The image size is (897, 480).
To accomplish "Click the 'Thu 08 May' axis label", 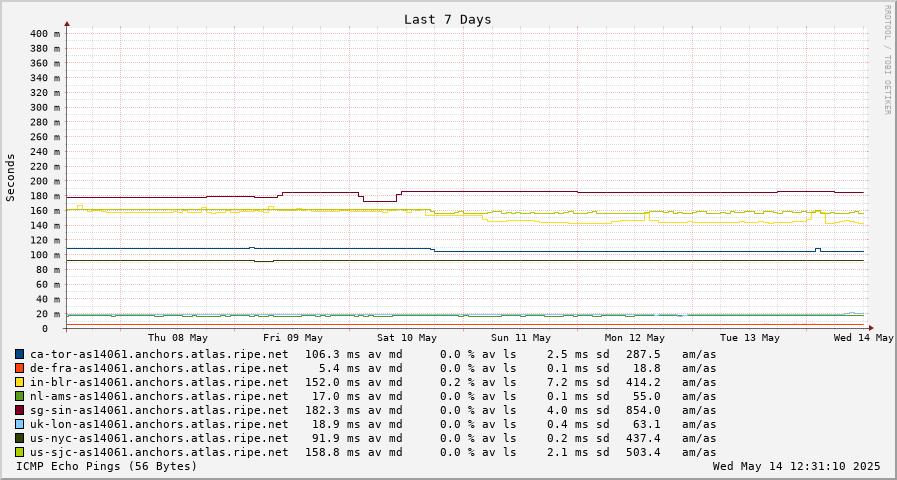I will coord(178,338).
